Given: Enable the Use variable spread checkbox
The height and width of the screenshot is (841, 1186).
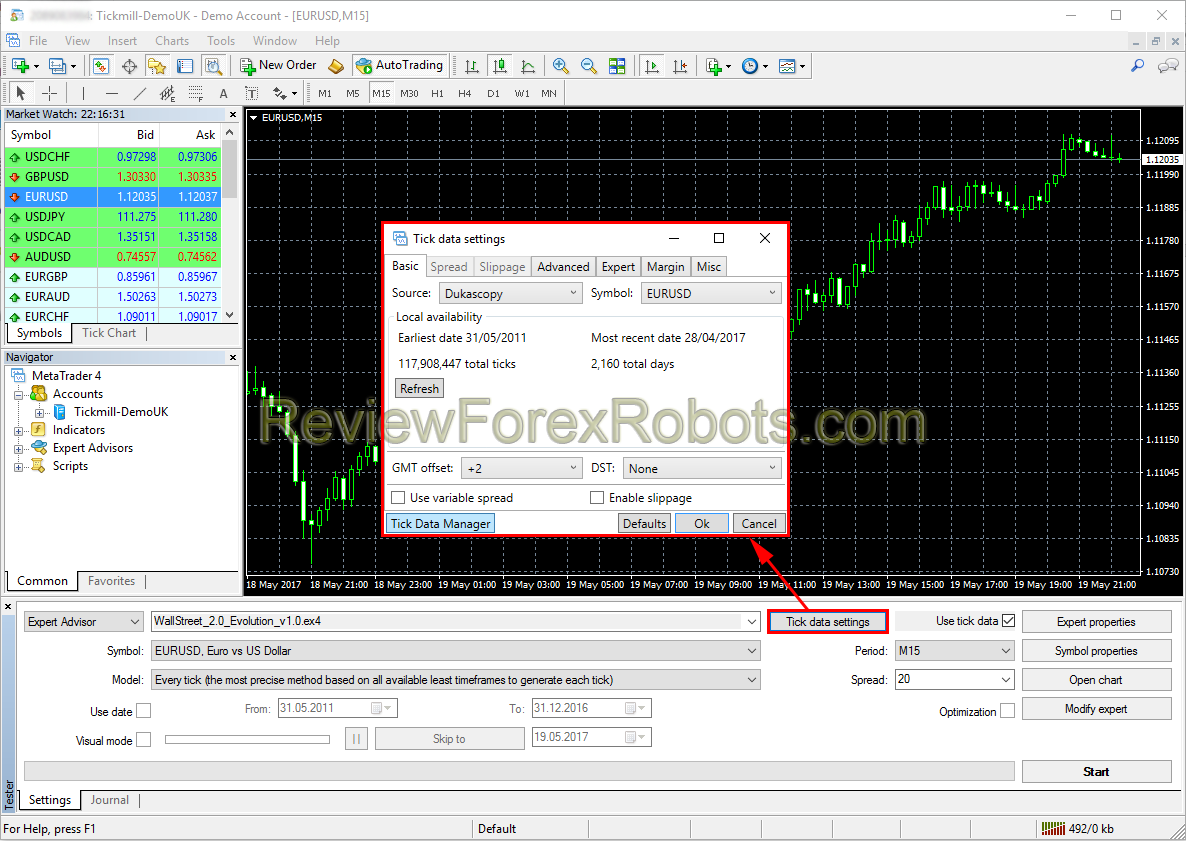Looking at the screenshot, I should click(398, 498).
